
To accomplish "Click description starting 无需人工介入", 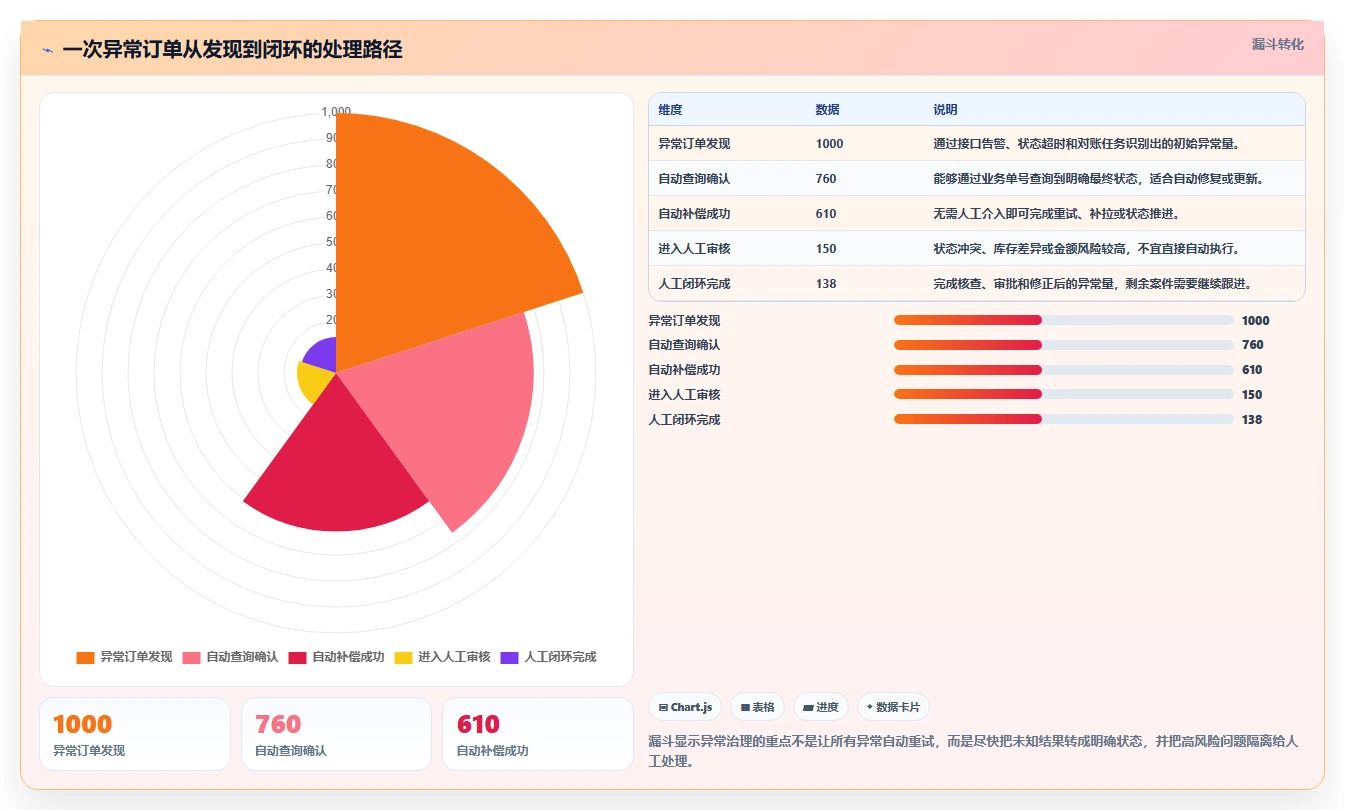I will pyautogui.click(x=1057, y=214).
